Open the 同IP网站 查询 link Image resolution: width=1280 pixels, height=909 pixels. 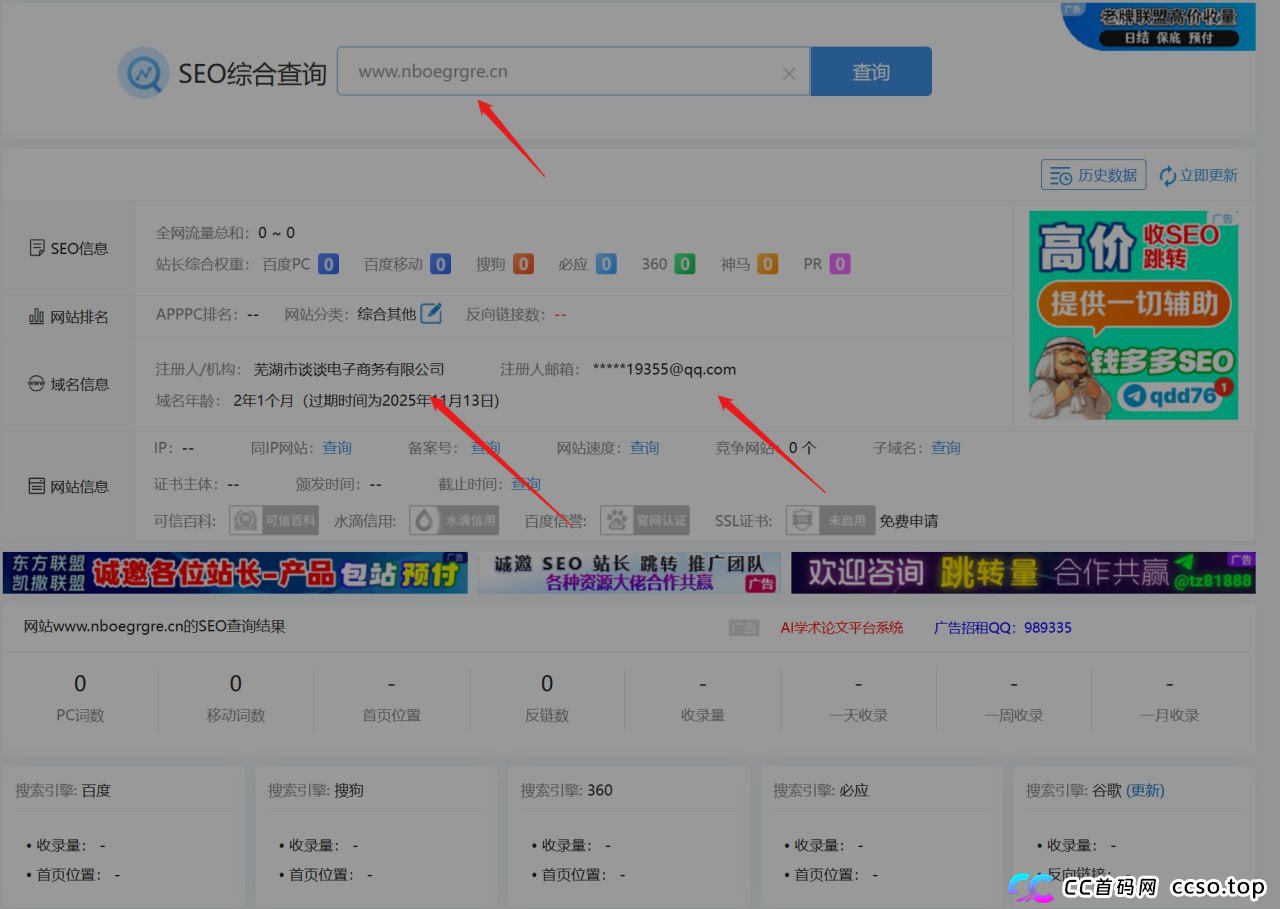(336, 447)
